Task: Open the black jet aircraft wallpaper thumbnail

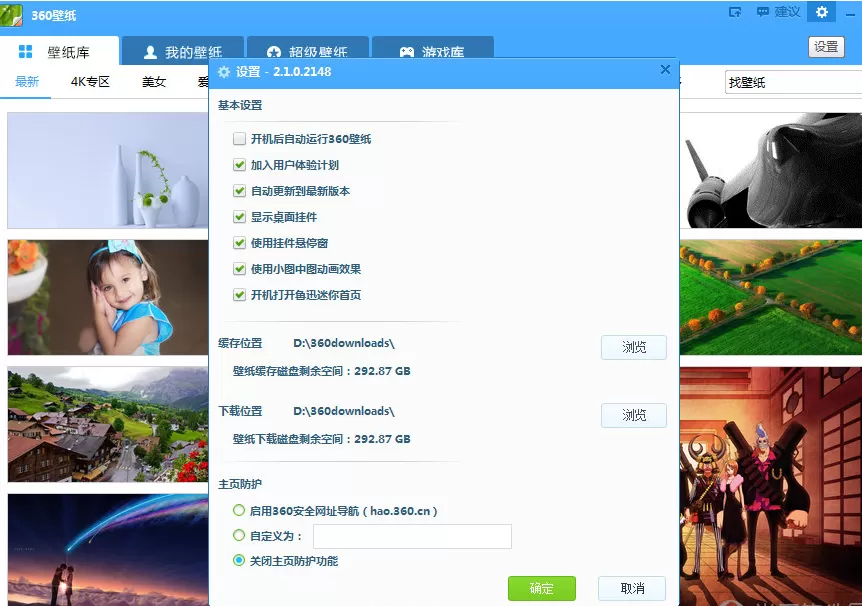Action: [771, 170]
